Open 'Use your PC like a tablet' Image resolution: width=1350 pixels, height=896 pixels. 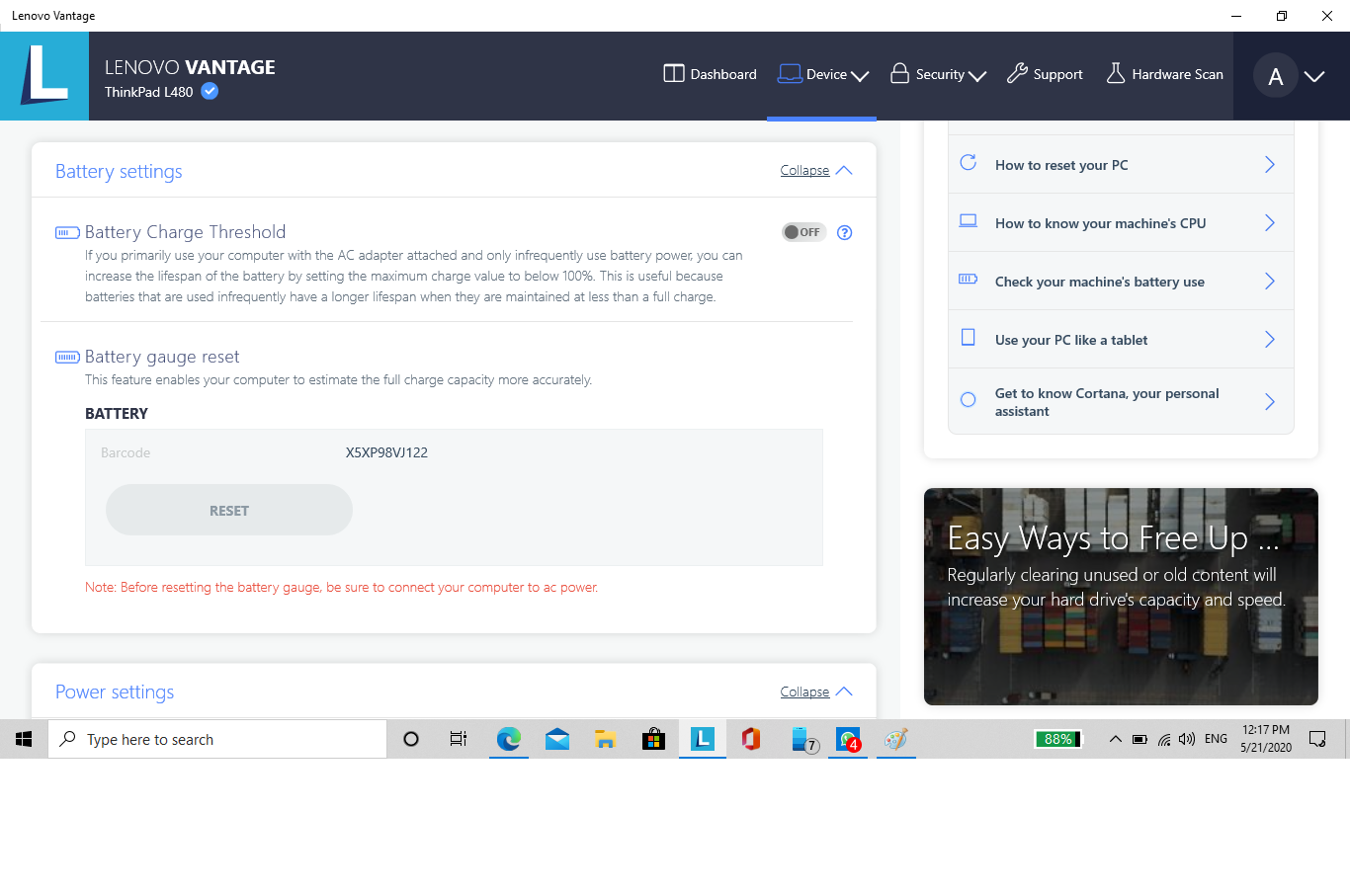click(1121, 339)
